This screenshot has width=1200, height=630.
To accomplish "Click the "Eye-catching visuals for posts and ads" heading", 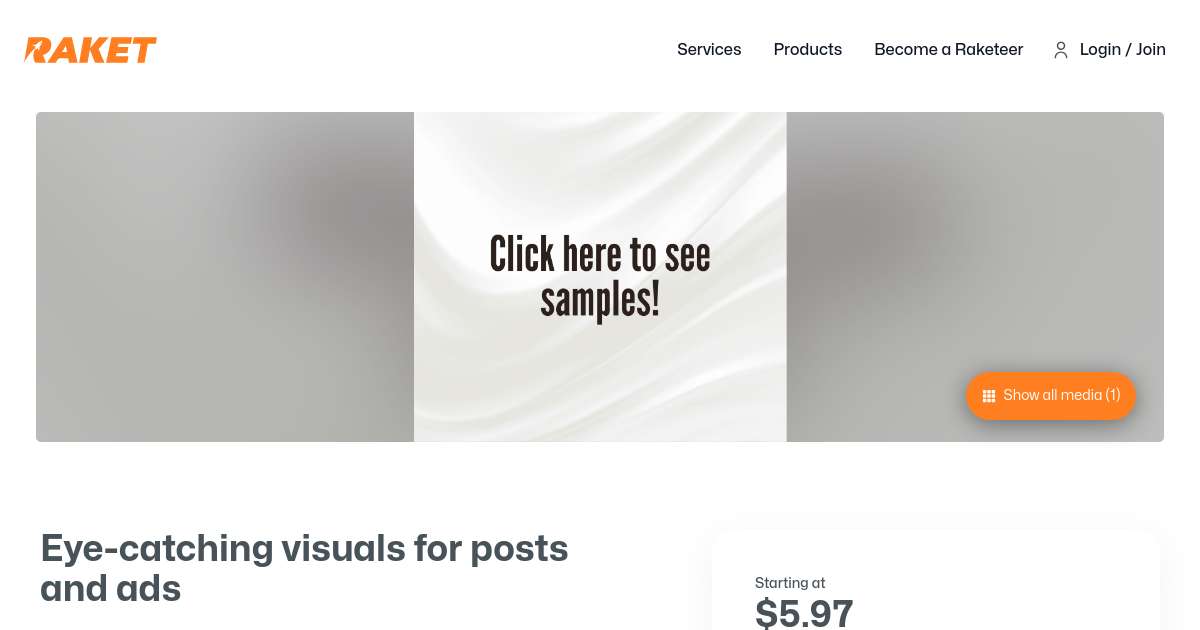I will 304,568.
